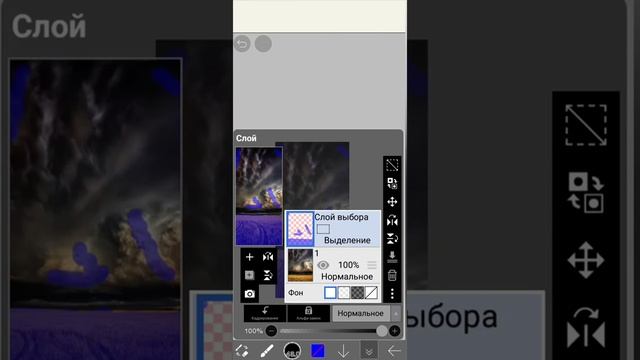Import a photo with the camera icon
The height and width of the screenshot is (360, 640).
(x=249, y=294)
